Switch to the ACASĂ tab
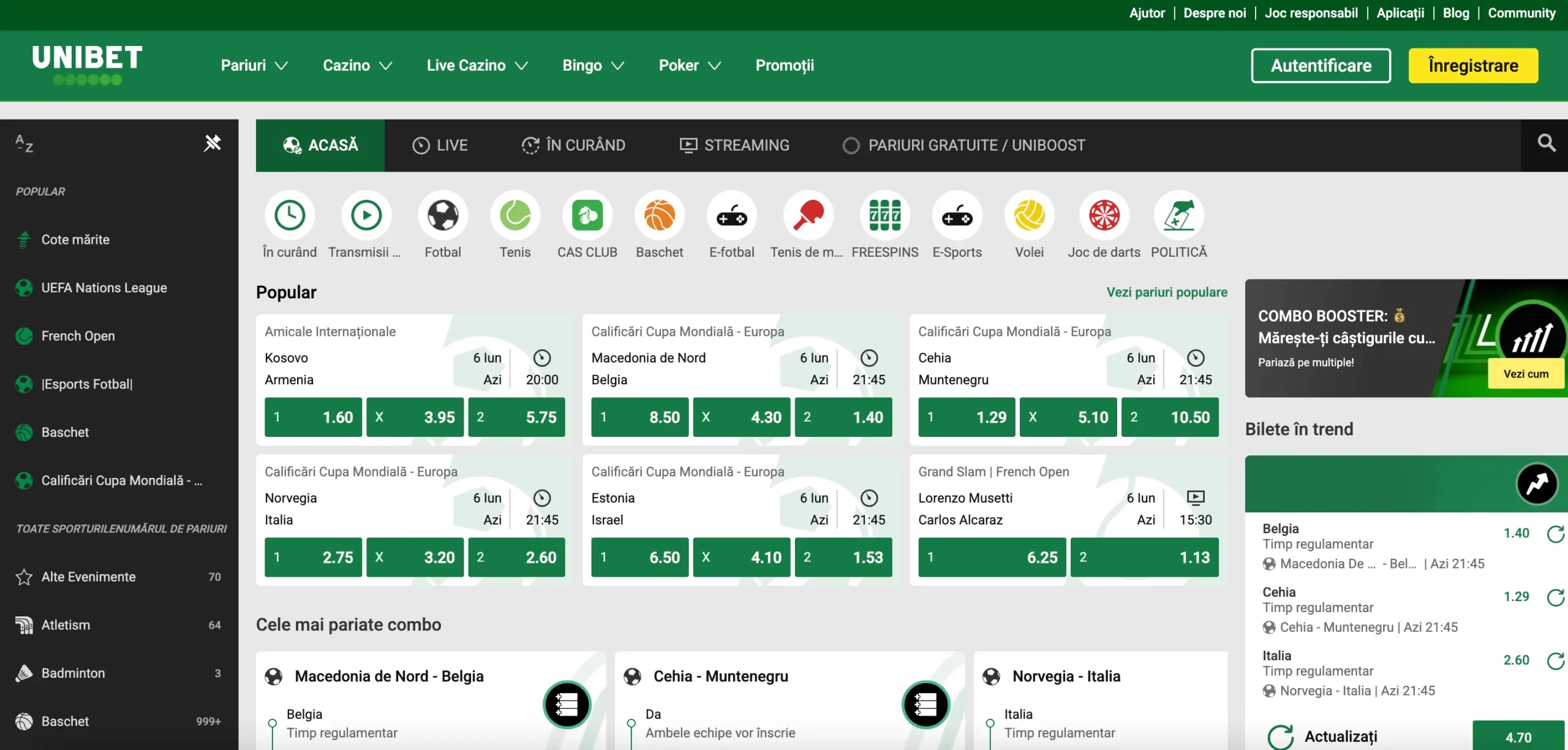Image resolution: width=1568 pixels, height=750 pixels. 320,145
